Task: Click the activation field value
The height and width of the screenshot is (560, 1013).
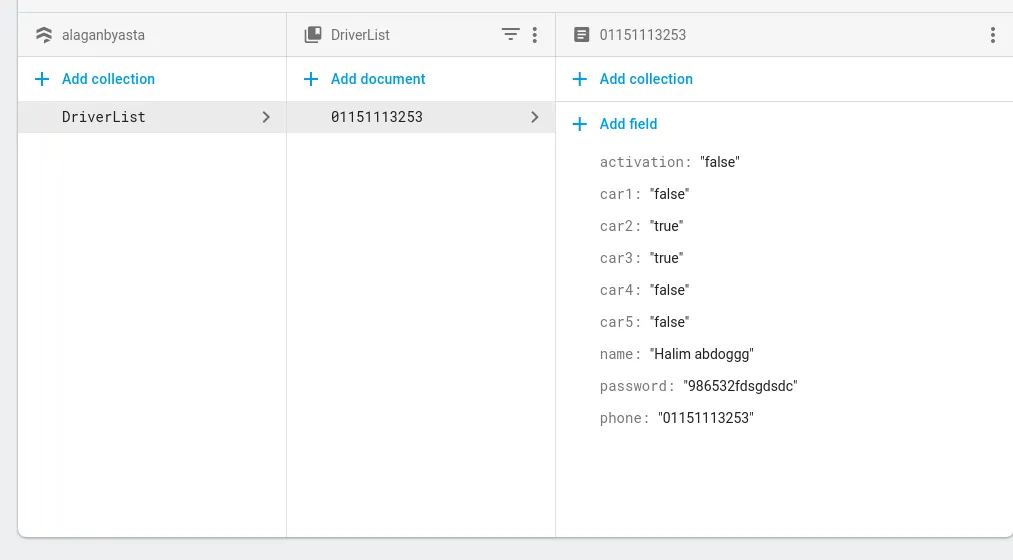Action: click(x=720, y=162)
